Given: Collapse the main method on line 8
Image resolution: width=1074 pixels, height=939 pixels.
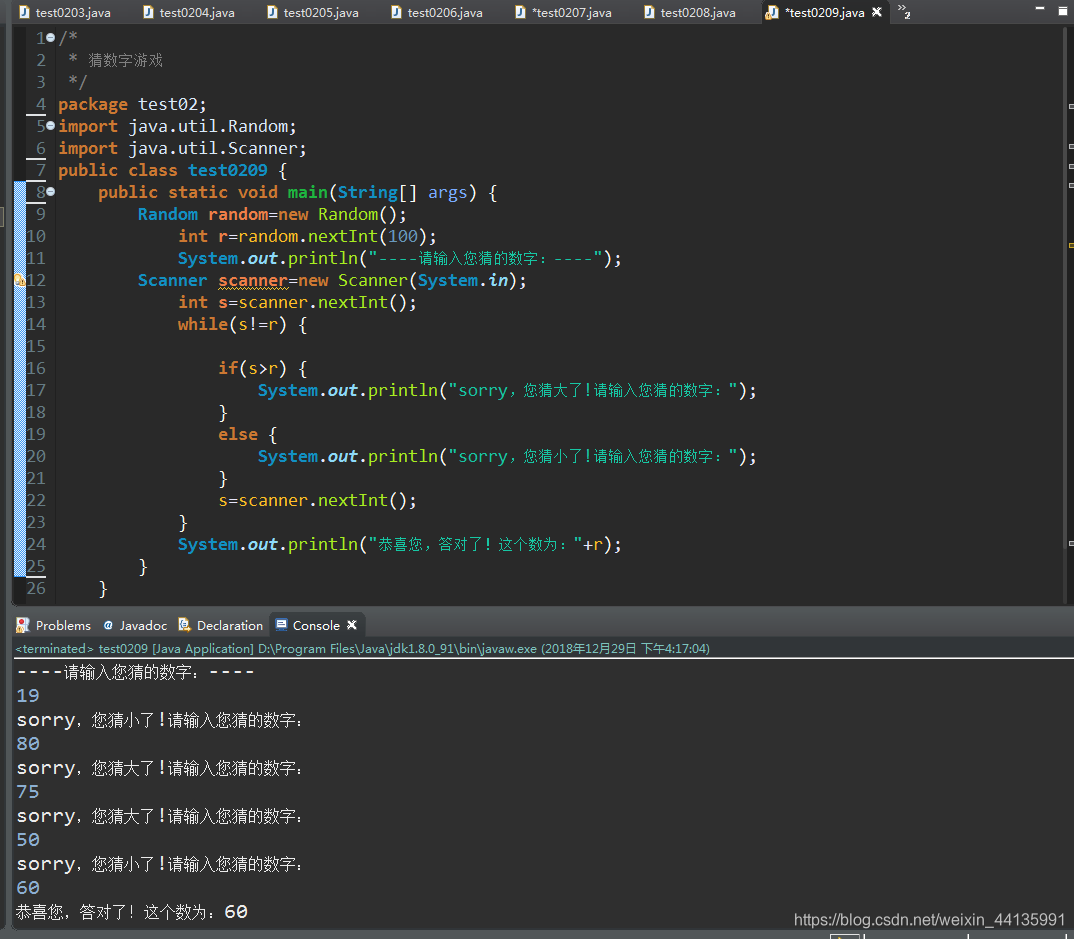Looking at the screenshot, I should tap(51, 192).
